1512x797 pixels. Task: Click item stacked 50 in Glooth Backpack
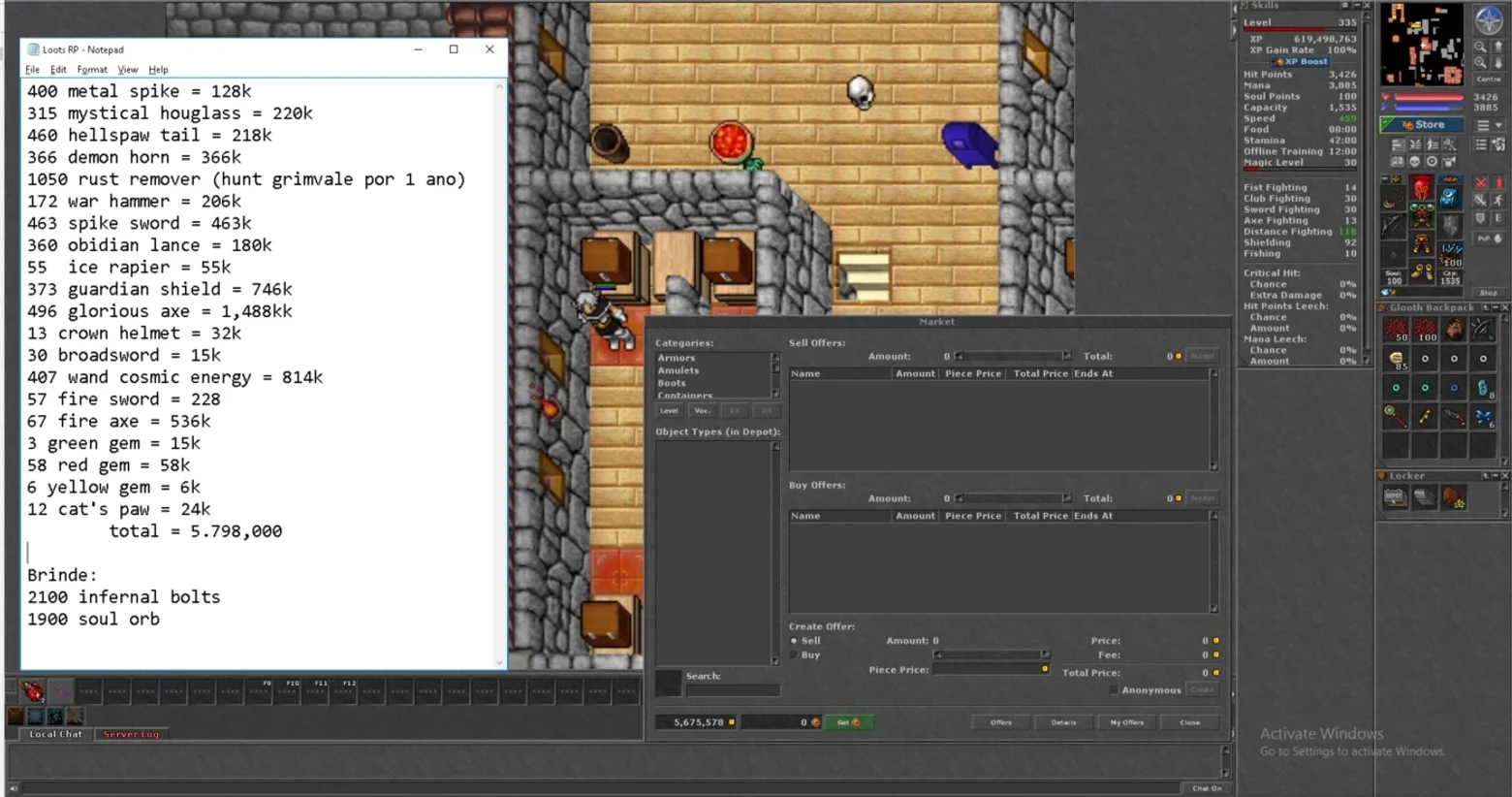(1396, 330)
